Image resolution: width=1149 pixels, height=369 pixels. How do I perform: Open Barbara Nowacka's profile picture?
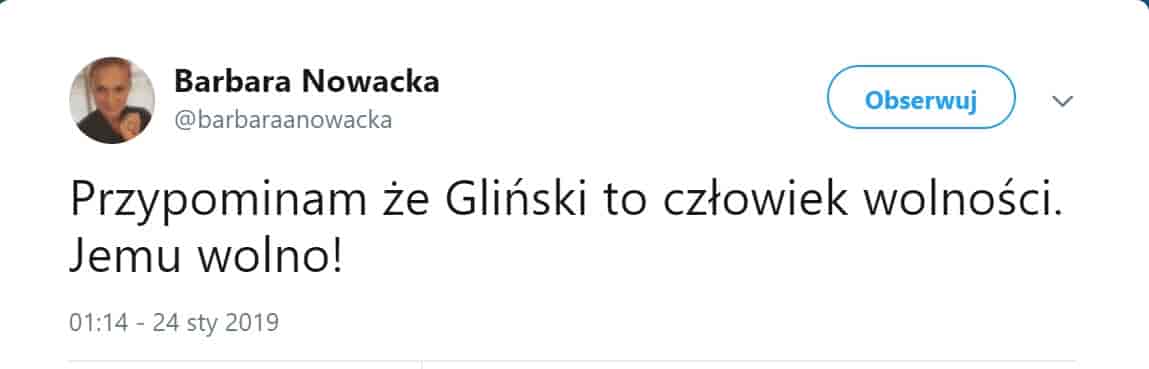[111, 100]
